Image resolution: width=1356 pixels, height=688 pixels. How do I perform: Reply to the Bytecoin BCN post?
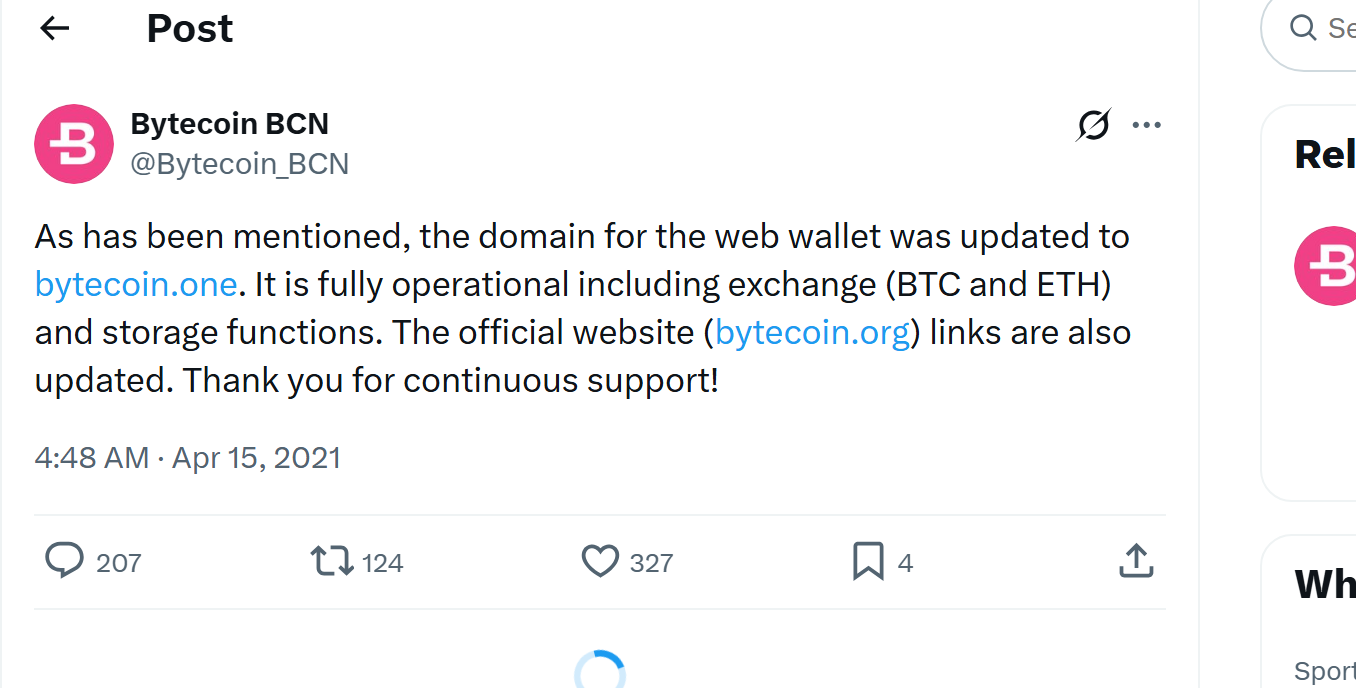point(64,562)
